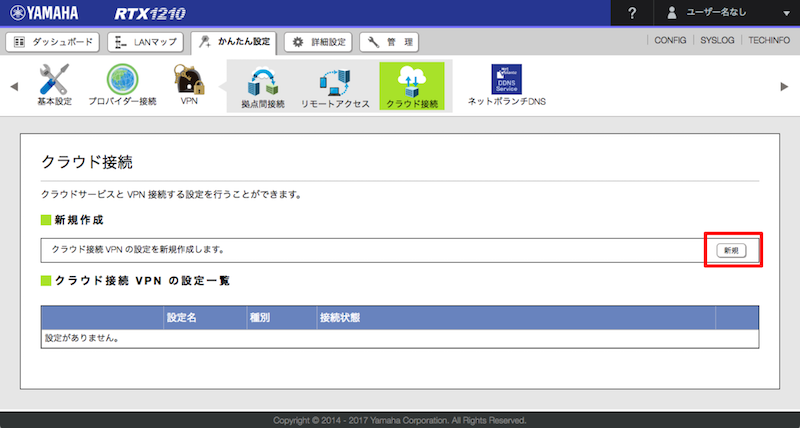The width and height of the screenshot is (800, 428).
Task: Switch to the 詳細設定 tab
Action: click(318, 42)
